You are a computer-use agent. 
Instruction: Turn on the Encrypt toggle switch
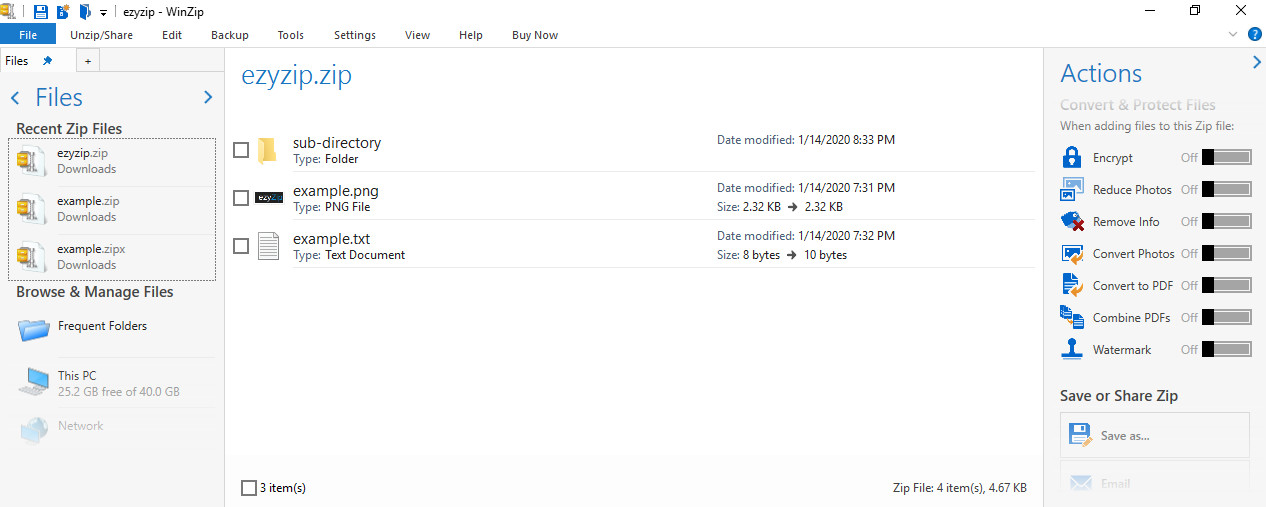(x=1226, y=157)
